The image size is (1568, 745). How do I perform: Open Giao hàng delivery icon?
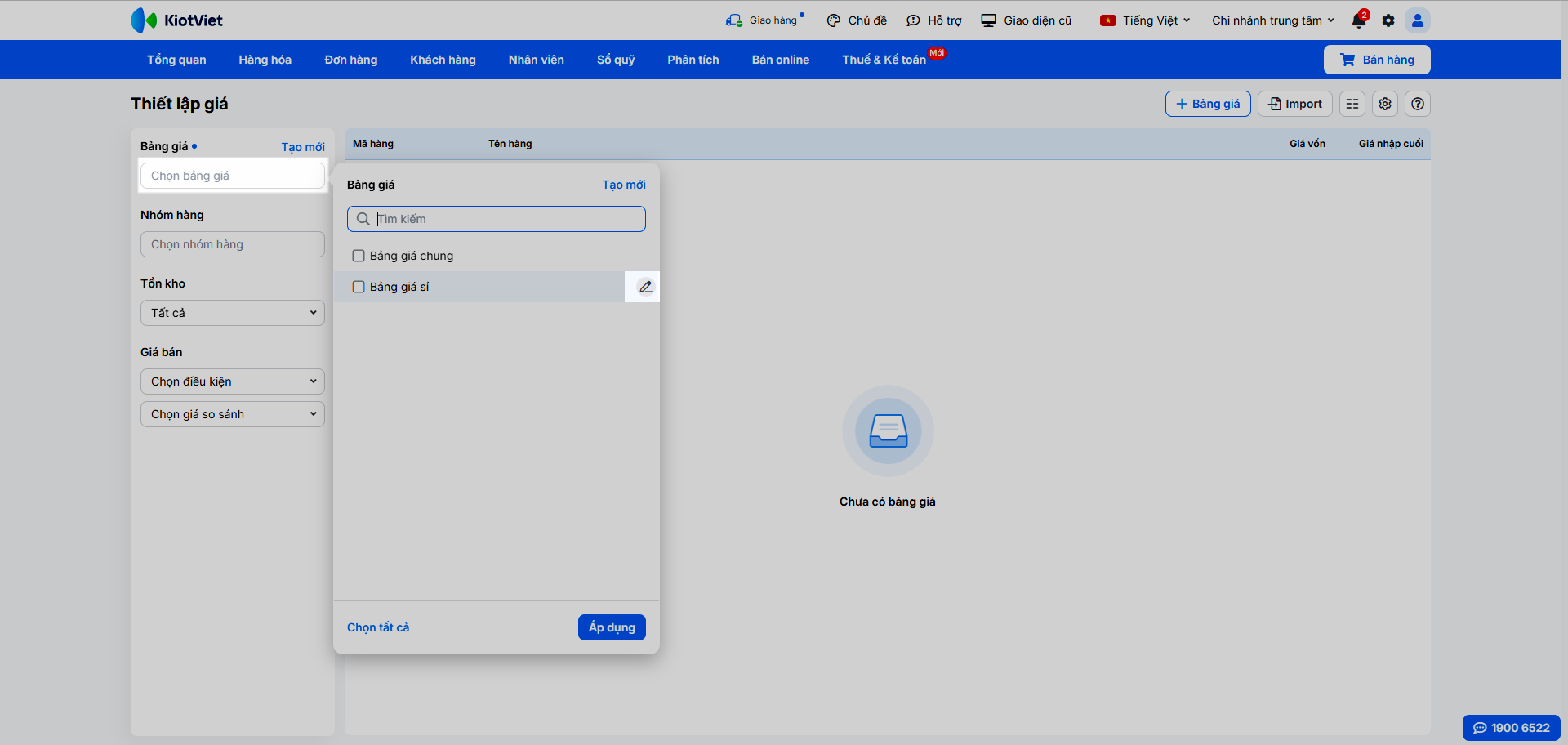[x=734, y=20]
